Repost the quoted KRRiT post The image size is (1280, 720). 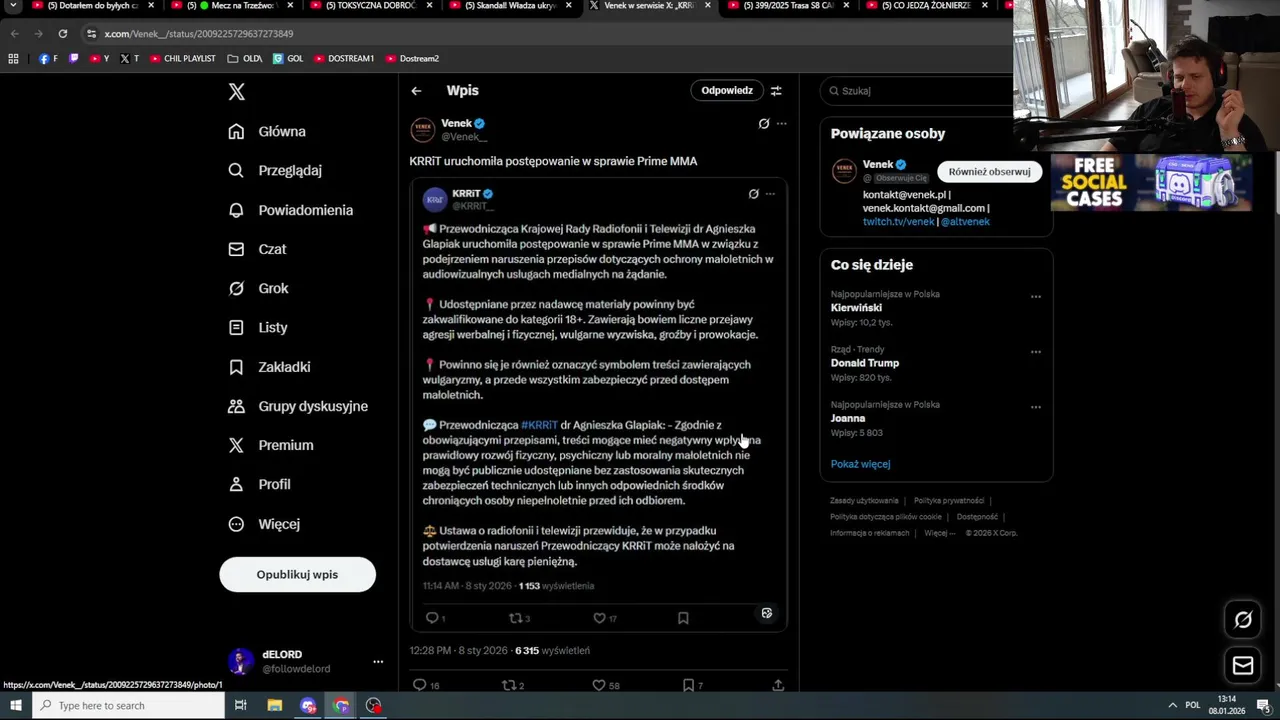coord(516,618)
